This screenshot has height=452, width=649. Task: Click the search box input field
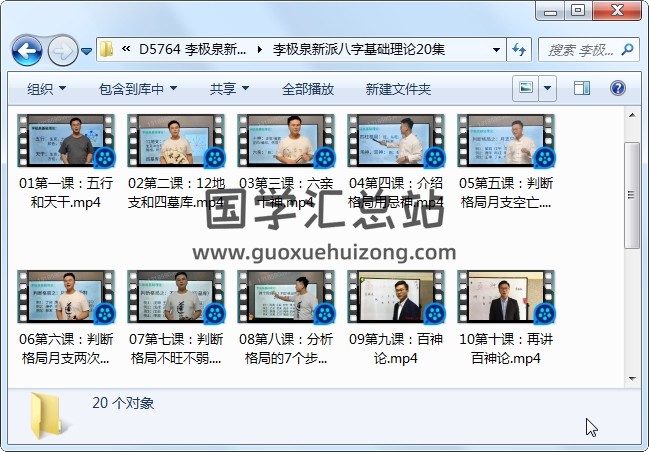pyautogui.click(x=582, y=49)
